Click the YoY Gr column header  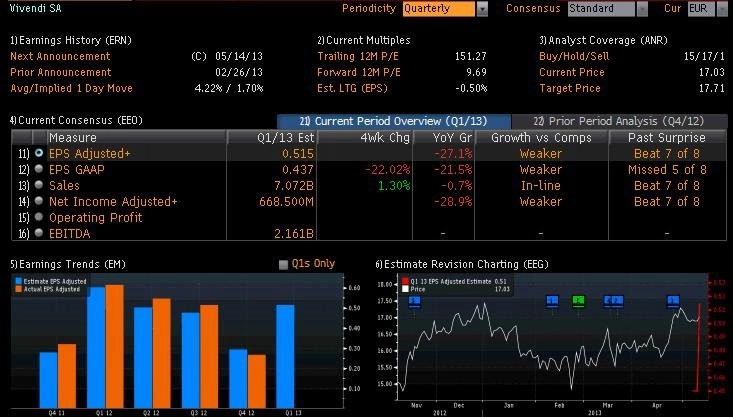point(443,137)
